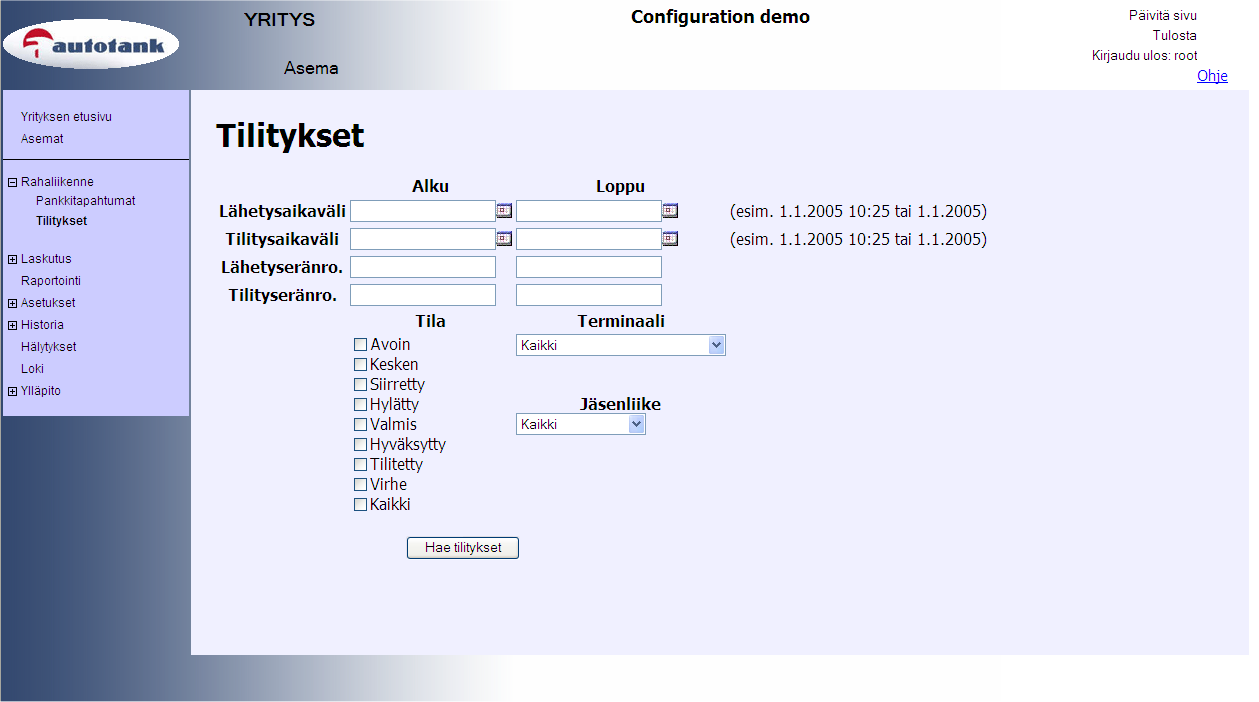Check the Hylätty status box
The height and width of the screenshot is (702, 1259).
361,404
